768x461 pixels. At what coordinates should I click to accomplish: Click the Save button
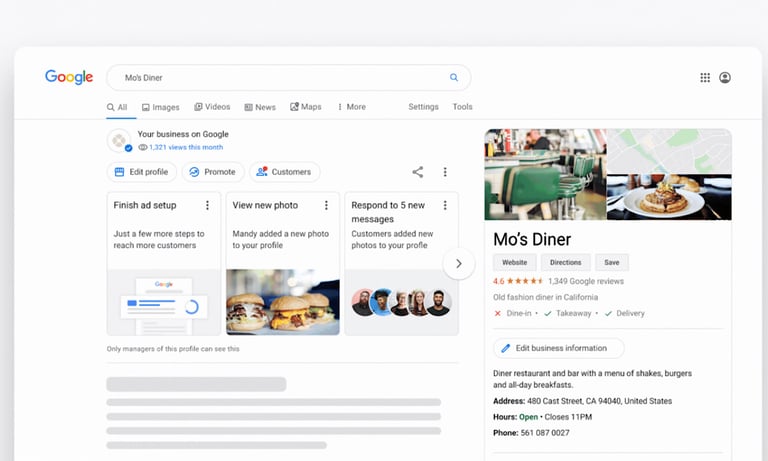tap(612, 263)
